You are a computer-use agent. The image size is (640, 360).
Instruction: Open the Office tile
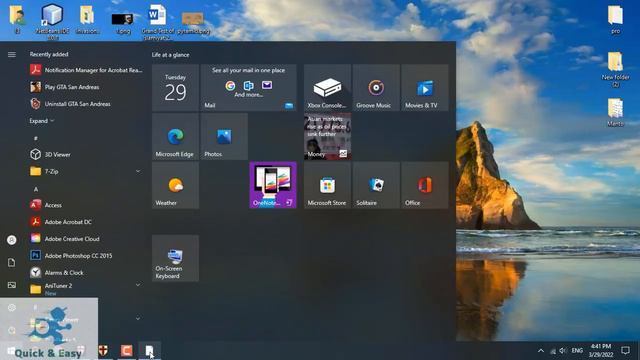point(424,185)
